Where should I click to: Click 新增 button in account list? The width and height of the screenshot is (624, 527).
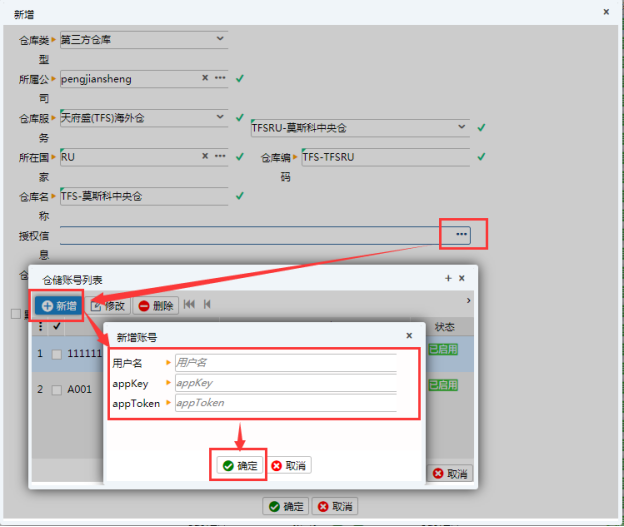[58, 305]
